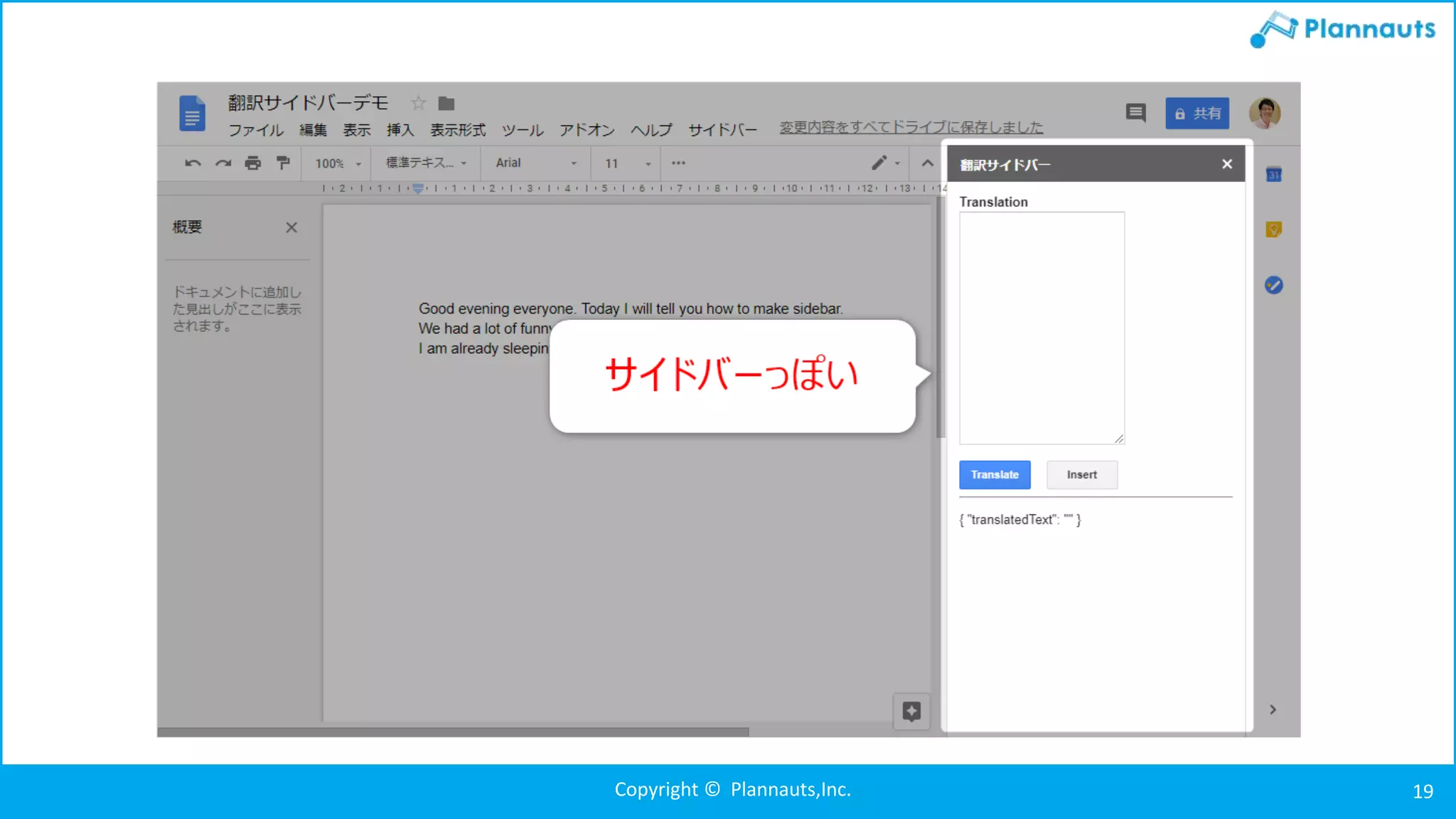Viewport: 1456px width, 819px height.
Task: Open the アドオン menu
Action: [587, 130]
